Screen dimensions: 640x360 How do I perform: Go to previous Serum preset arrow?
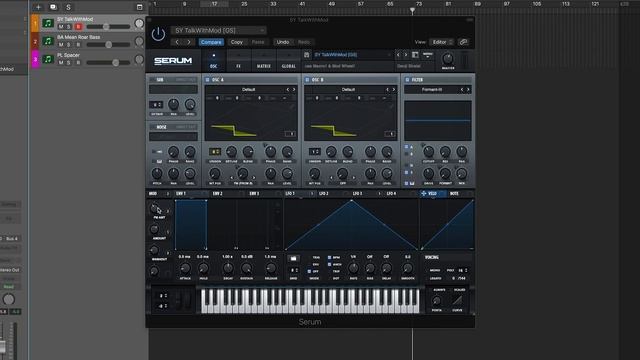399,55
